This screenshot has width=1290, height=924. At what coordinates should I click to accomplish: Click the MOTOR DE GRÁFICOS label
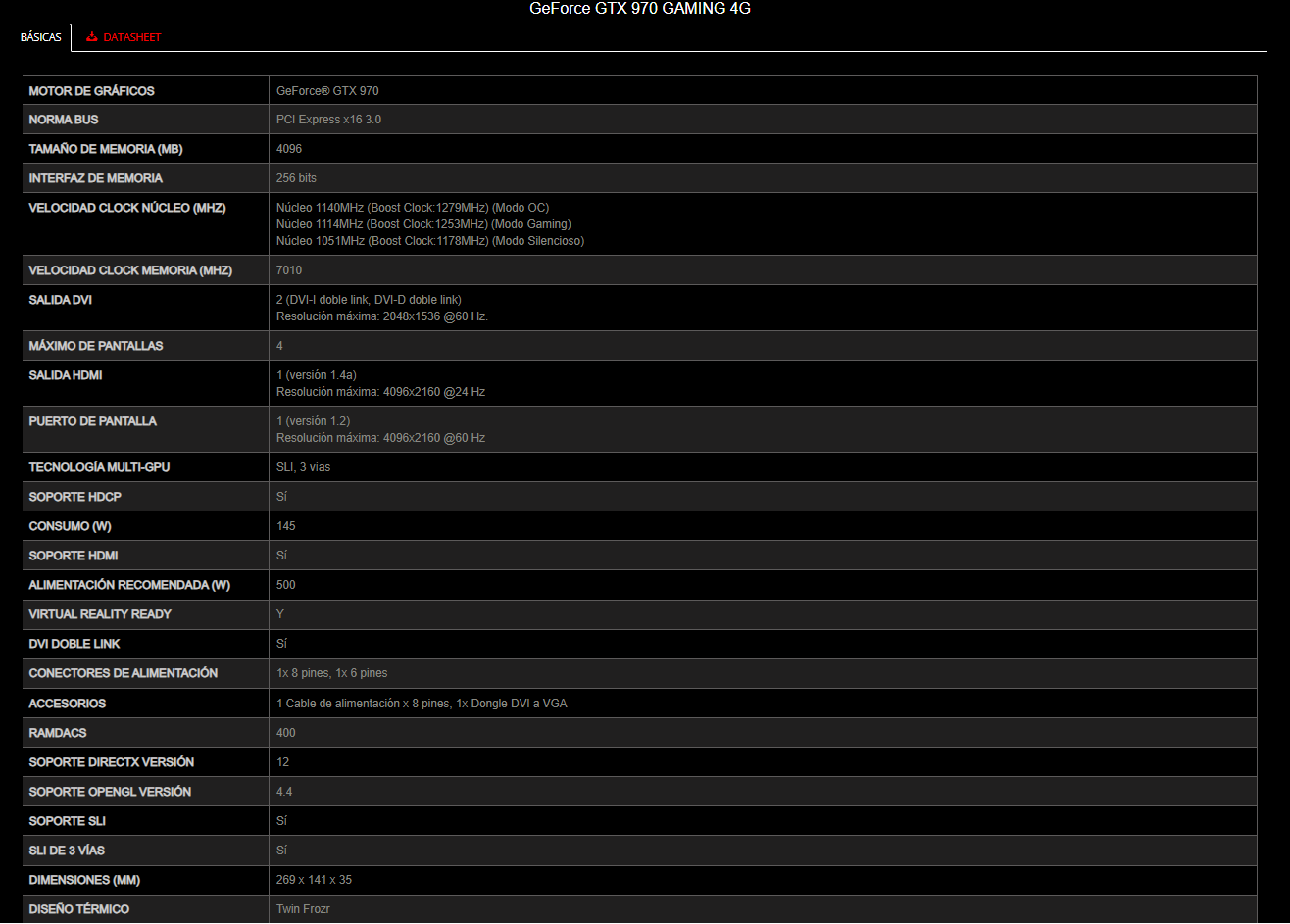point(92,91)
